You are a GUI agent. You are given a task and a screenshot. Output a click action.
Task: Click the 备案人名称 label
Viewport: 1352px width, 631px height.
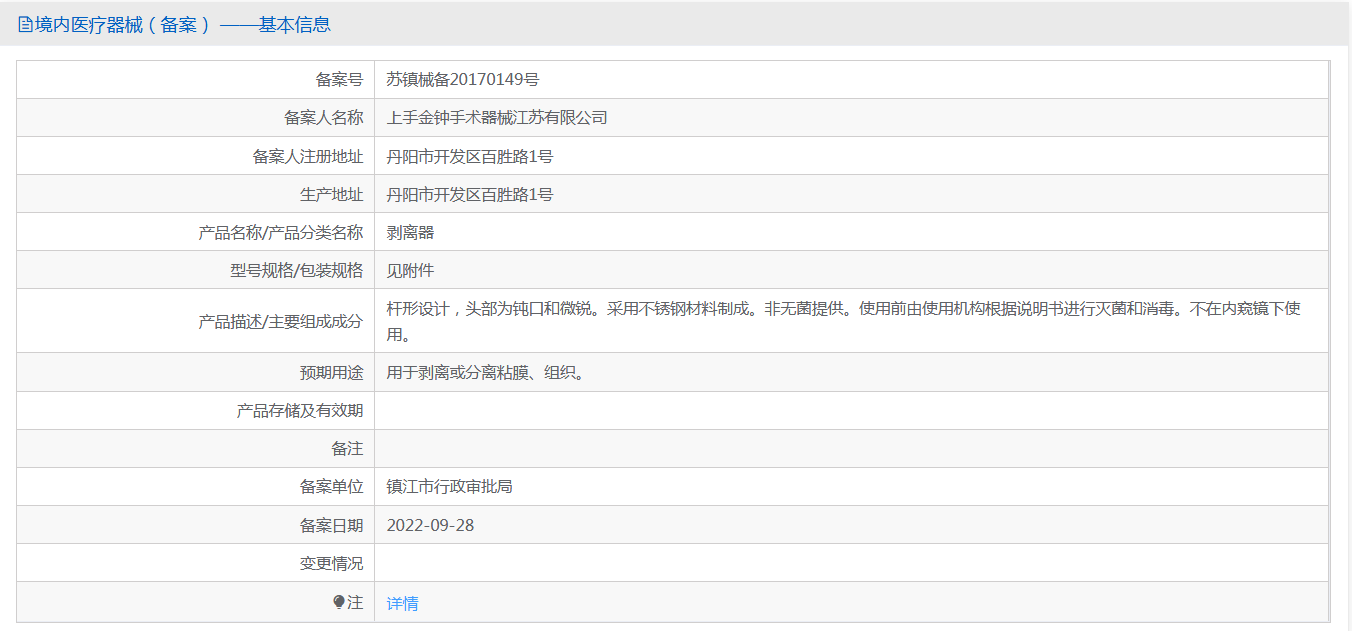point(323,118)
